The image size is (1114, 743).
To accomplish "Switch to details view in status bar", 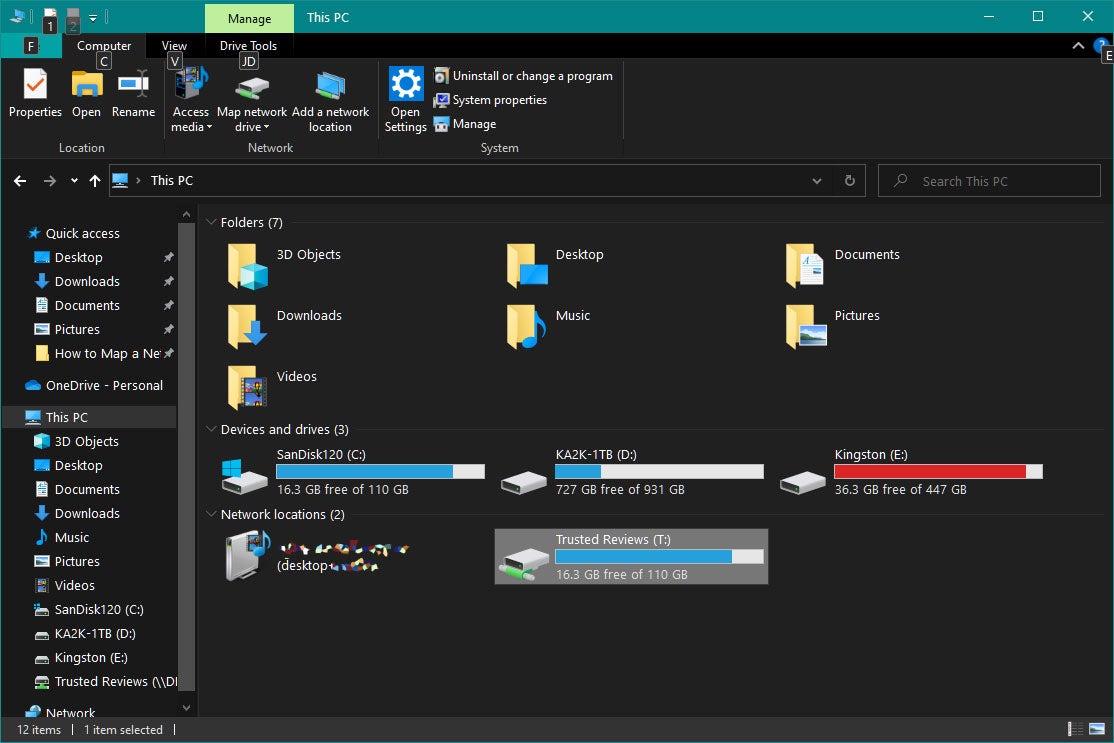I will (1076, 729).
